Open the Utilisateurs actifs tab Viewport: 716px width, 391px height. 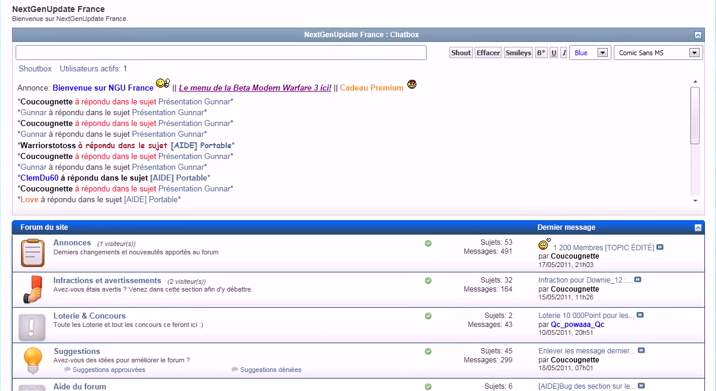tap(93, 69)
